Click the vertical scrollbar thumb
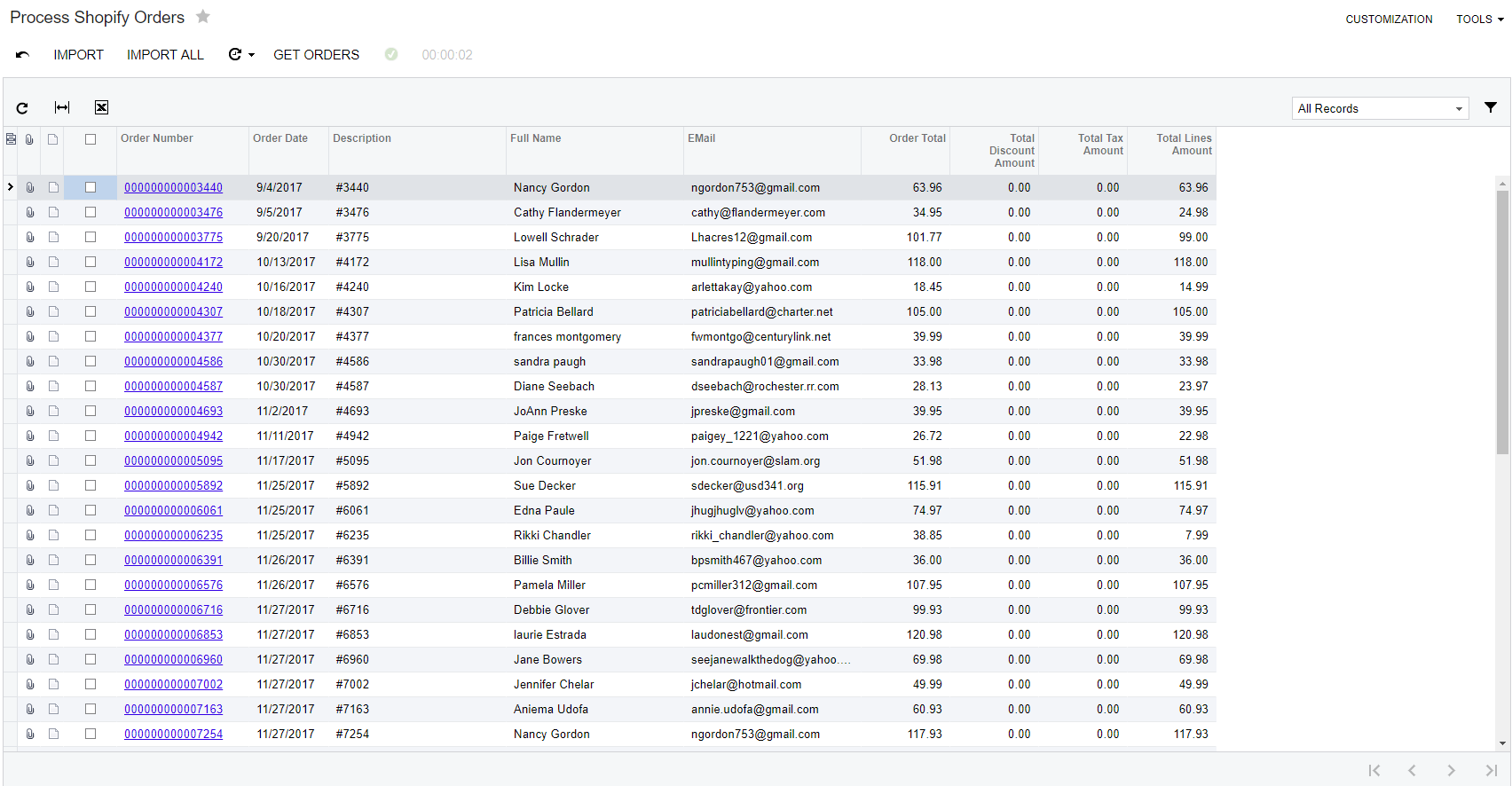Screen dimensions: 1512x786 click(x=1502, y=321)
